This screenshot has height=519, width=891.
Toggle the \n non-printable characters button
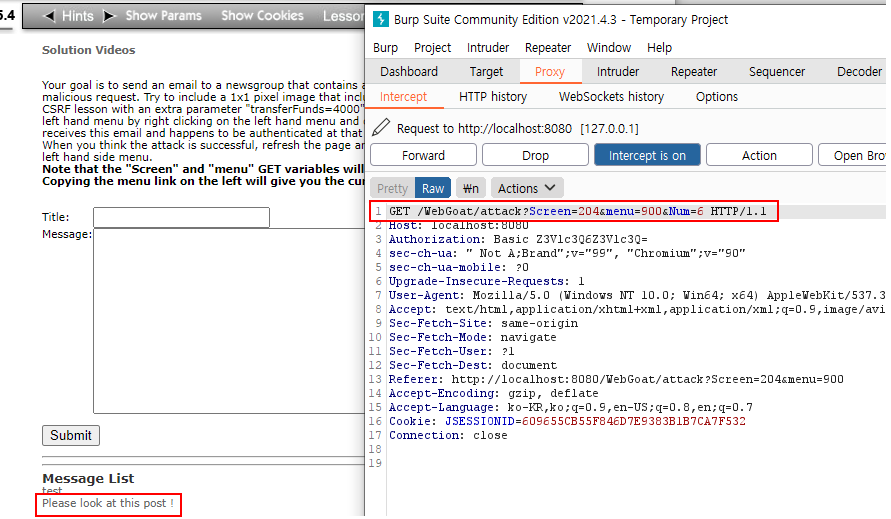pyautogui.click(x=471, y=188)
